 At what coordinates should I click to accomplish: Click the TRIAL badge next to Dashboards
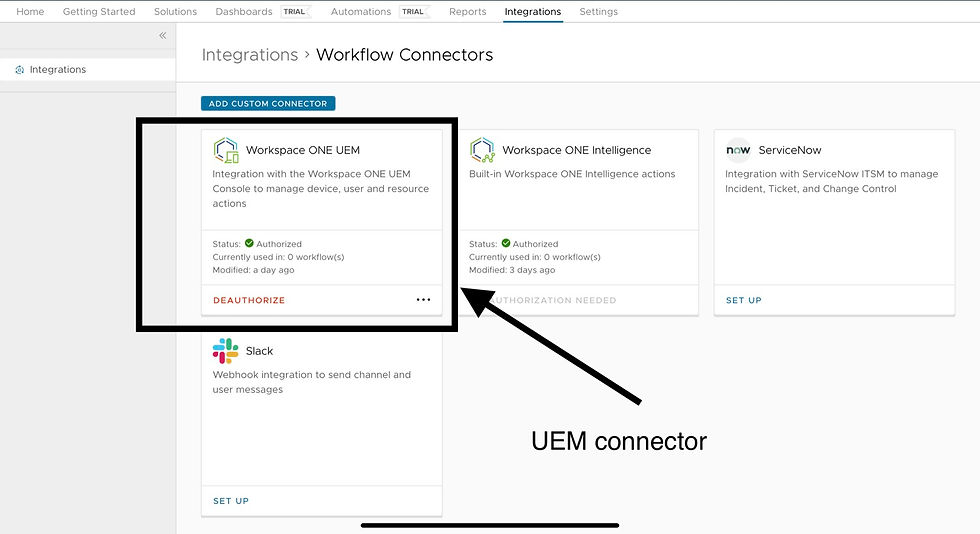coord(294,11)
